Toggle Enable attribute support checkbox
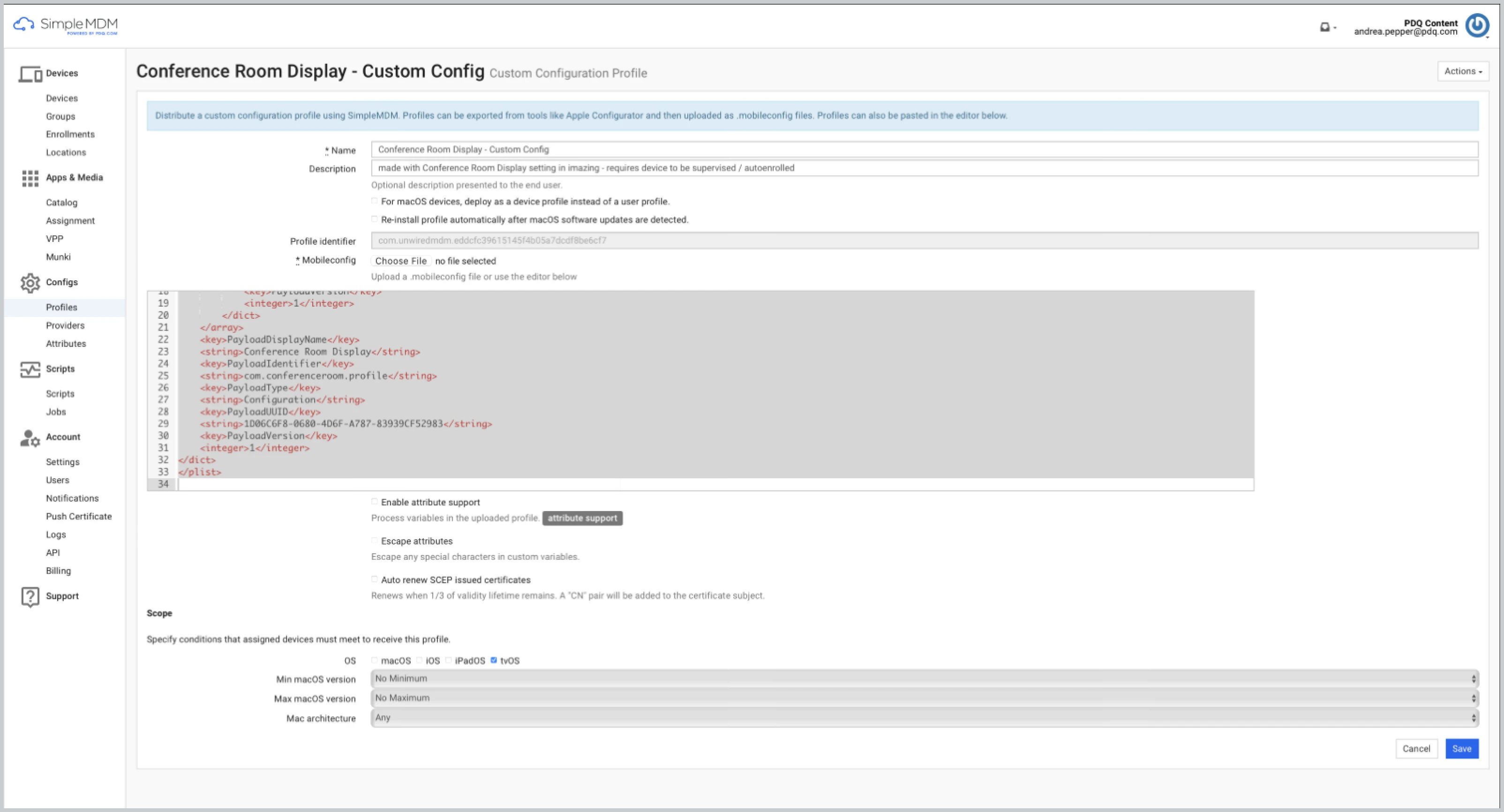Image resolution: width=1504 pixels, height=812 pixels. click(x=376, y=502)
